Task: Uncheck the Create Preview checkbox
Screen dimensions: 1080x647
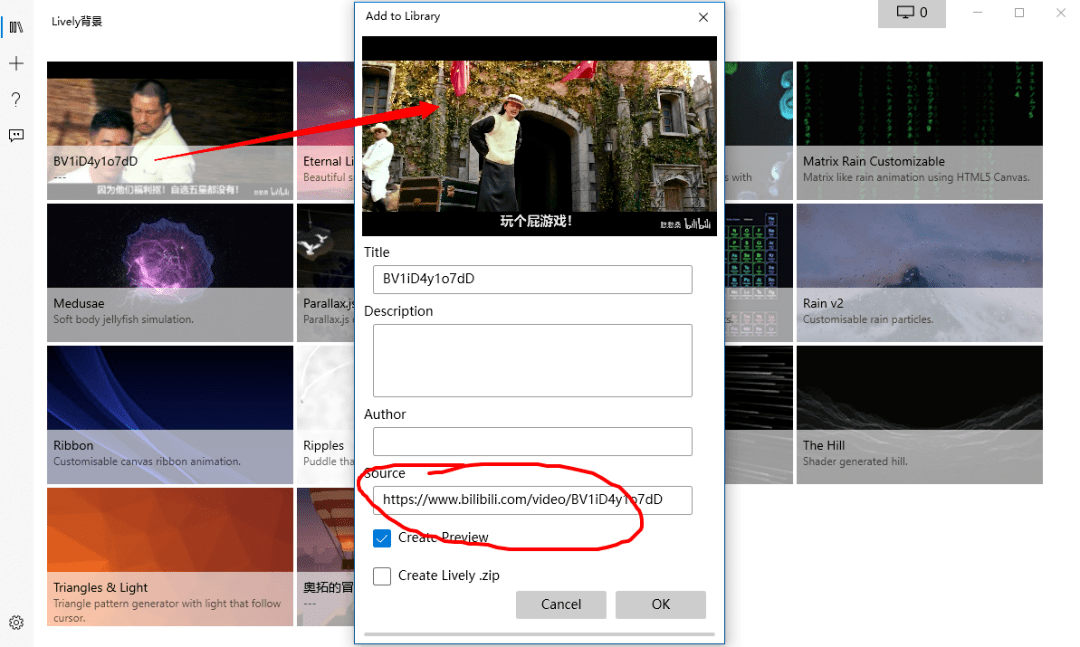Action: pos(382,538)
